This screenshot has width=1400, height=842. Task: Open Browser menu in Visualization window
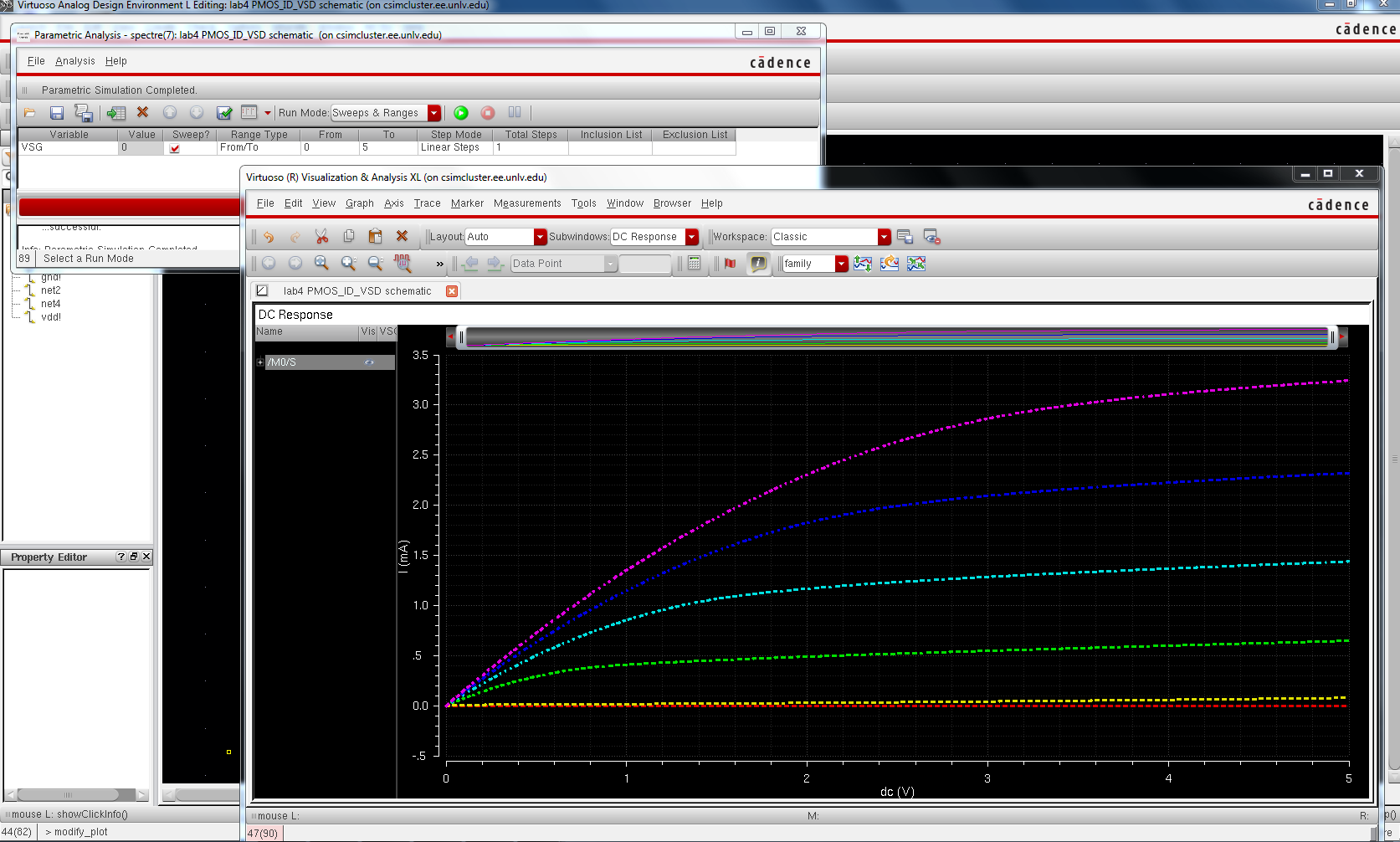tap(672, 203)
